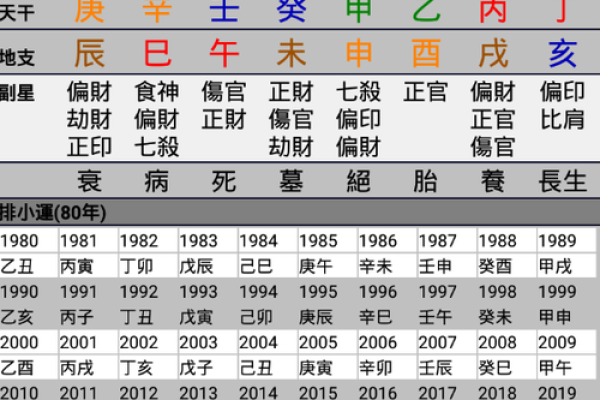Select the 丙戌 cell below 2001
Image resolution: width=600 pixels, height=400 pixels.
coord(88,368)
